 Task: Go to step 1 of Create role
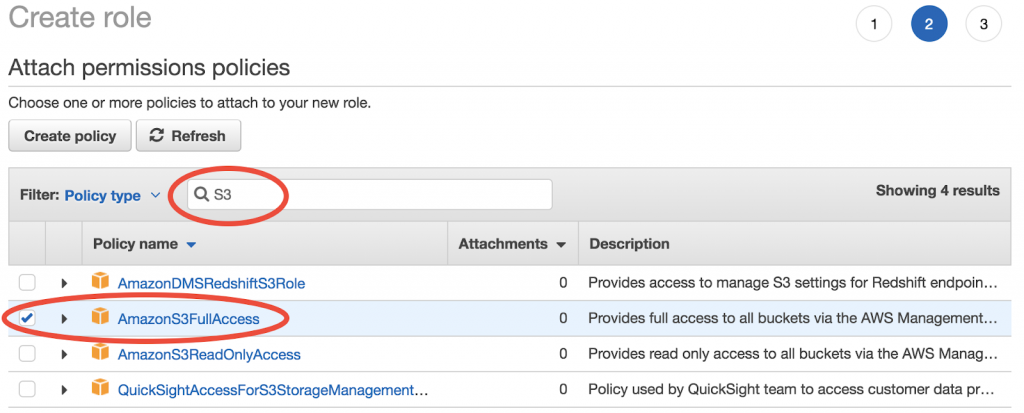pyautogui.click(x=874, y=24)
